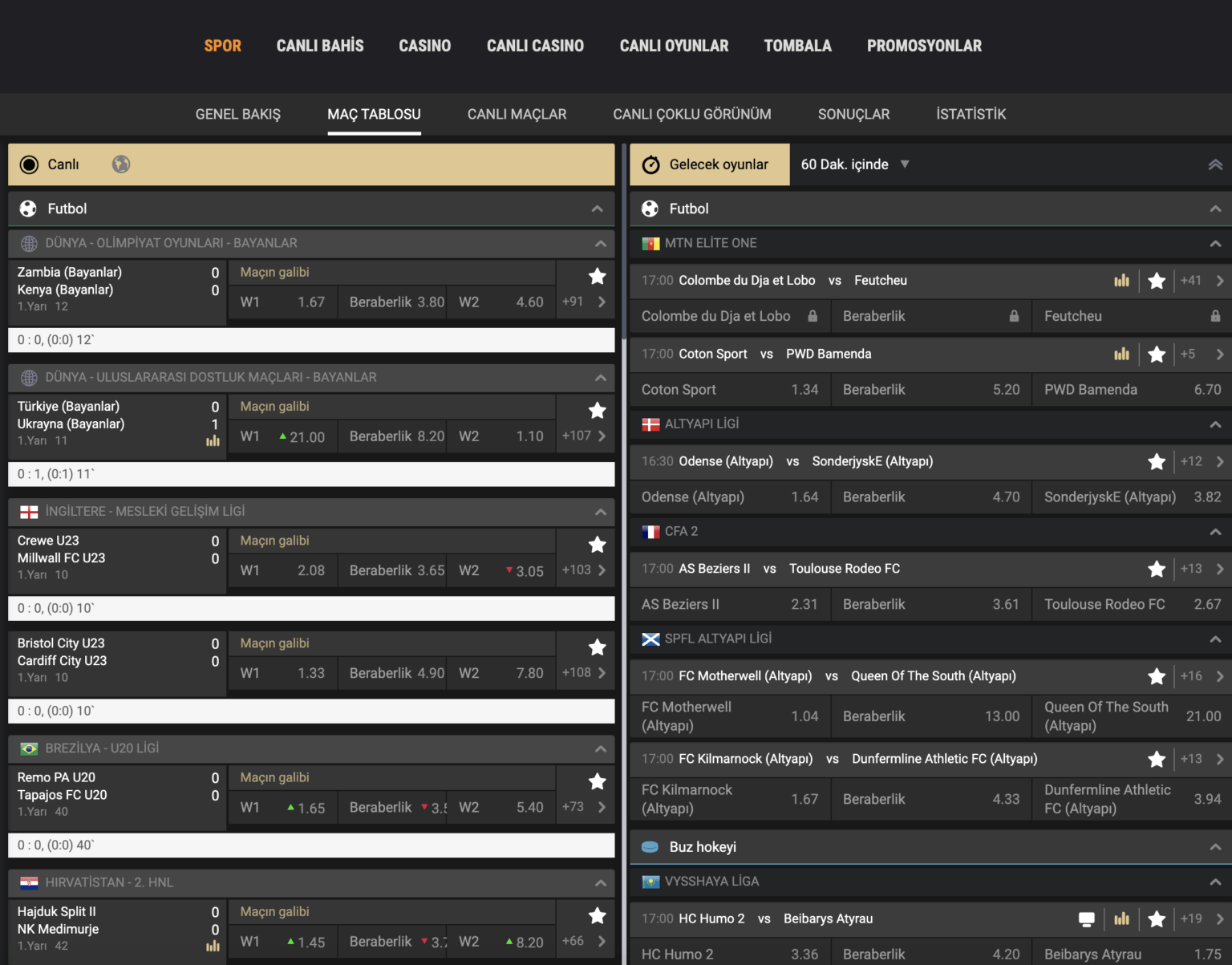Screen dimensions: 1232x965
Task: Star the FC Kilmarnock (Altyapı) match
Action: click(1157, 759)
